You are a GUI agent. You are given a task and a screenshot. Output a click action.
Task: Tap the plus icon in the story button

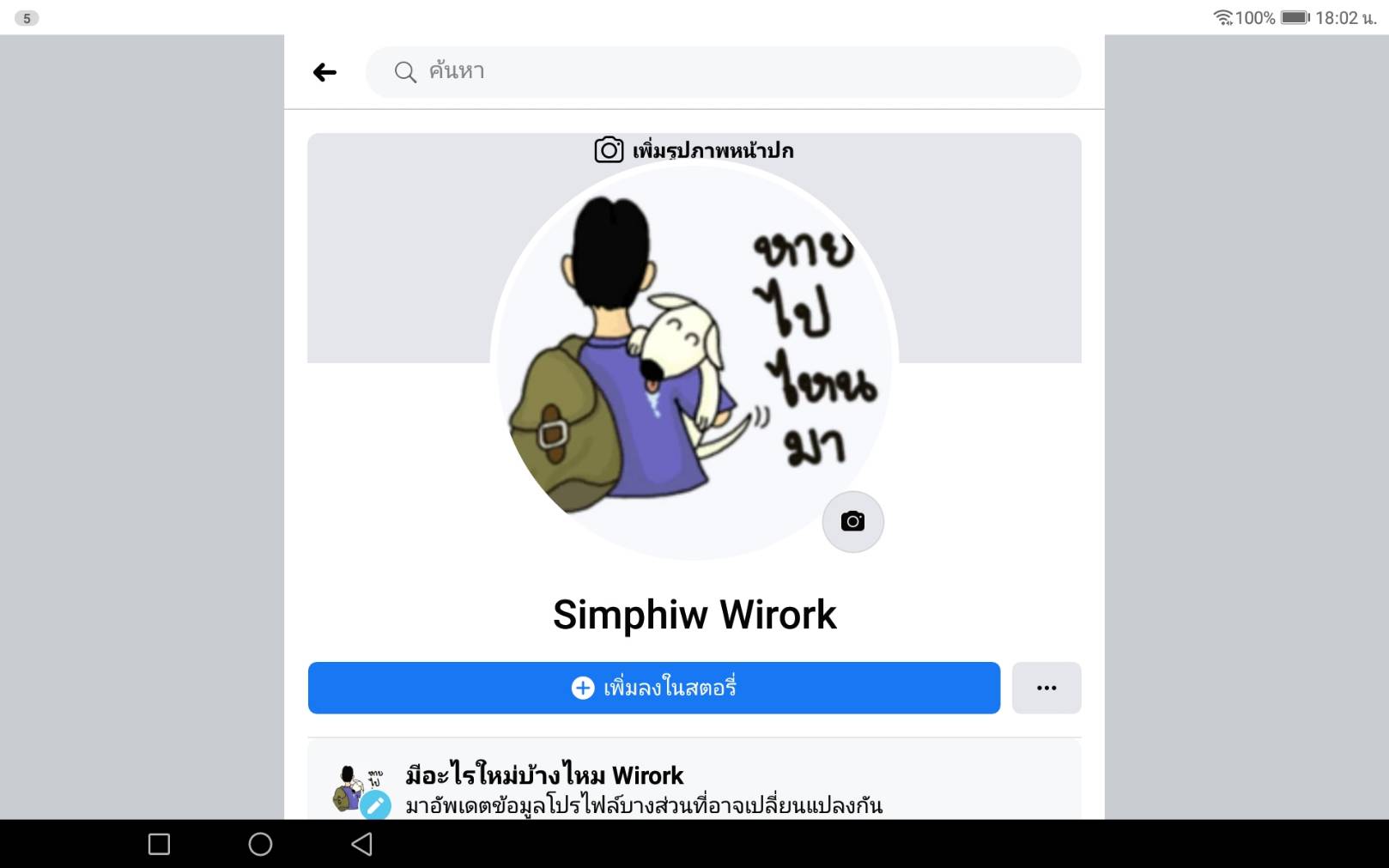[x=583, y=688]
